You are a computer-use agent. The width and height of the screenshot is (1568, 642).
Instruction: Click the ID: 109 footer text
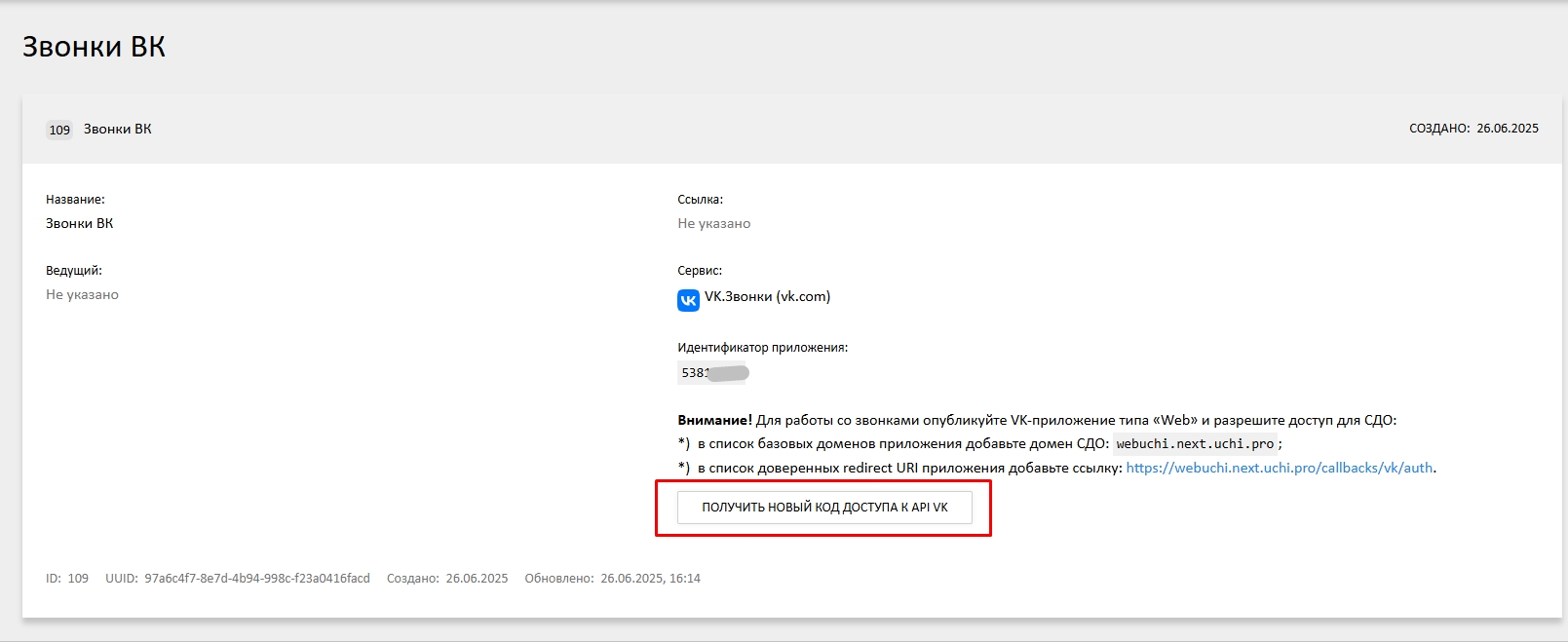pyautogui.click(x=67, y=579)
